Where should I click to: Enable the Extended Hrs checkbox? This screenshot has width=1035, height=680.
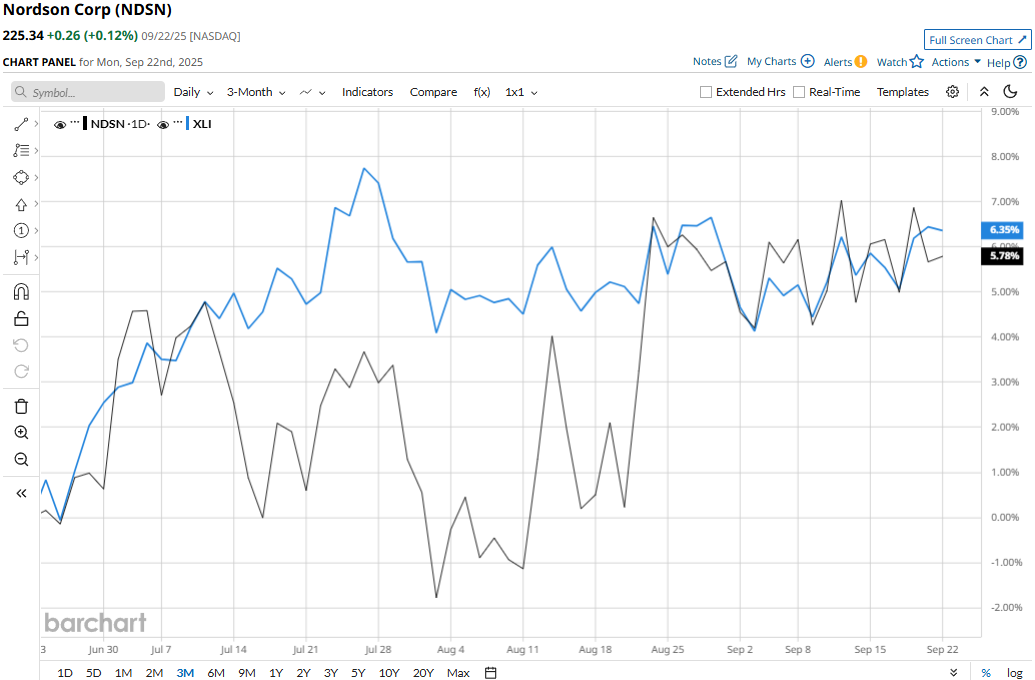(x=706, y=92)
